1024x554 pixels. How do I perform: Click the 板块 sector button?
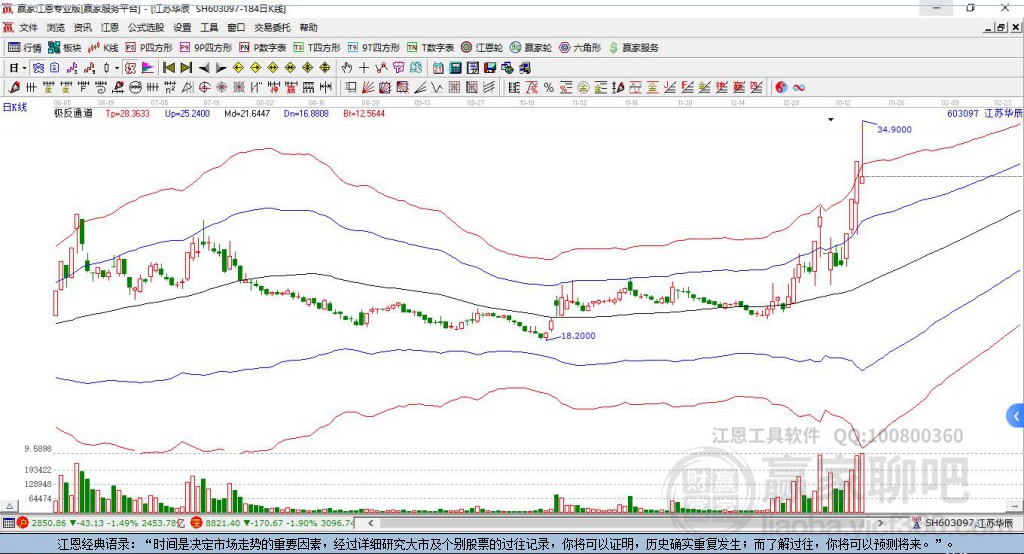65,48
